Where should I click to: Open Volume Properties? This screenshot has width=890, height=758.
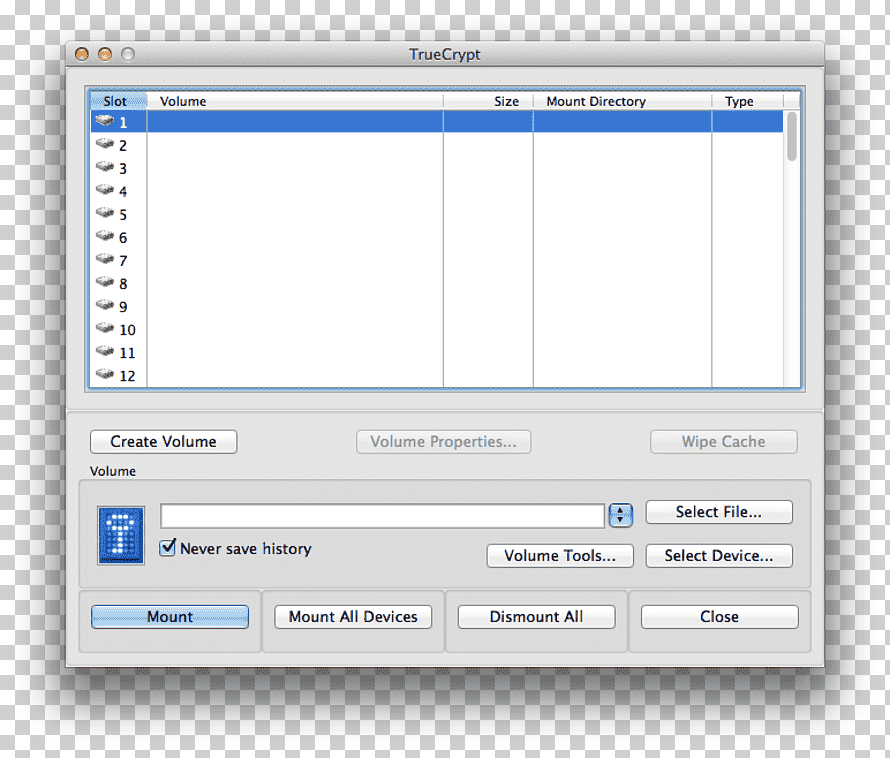point(443,442)
